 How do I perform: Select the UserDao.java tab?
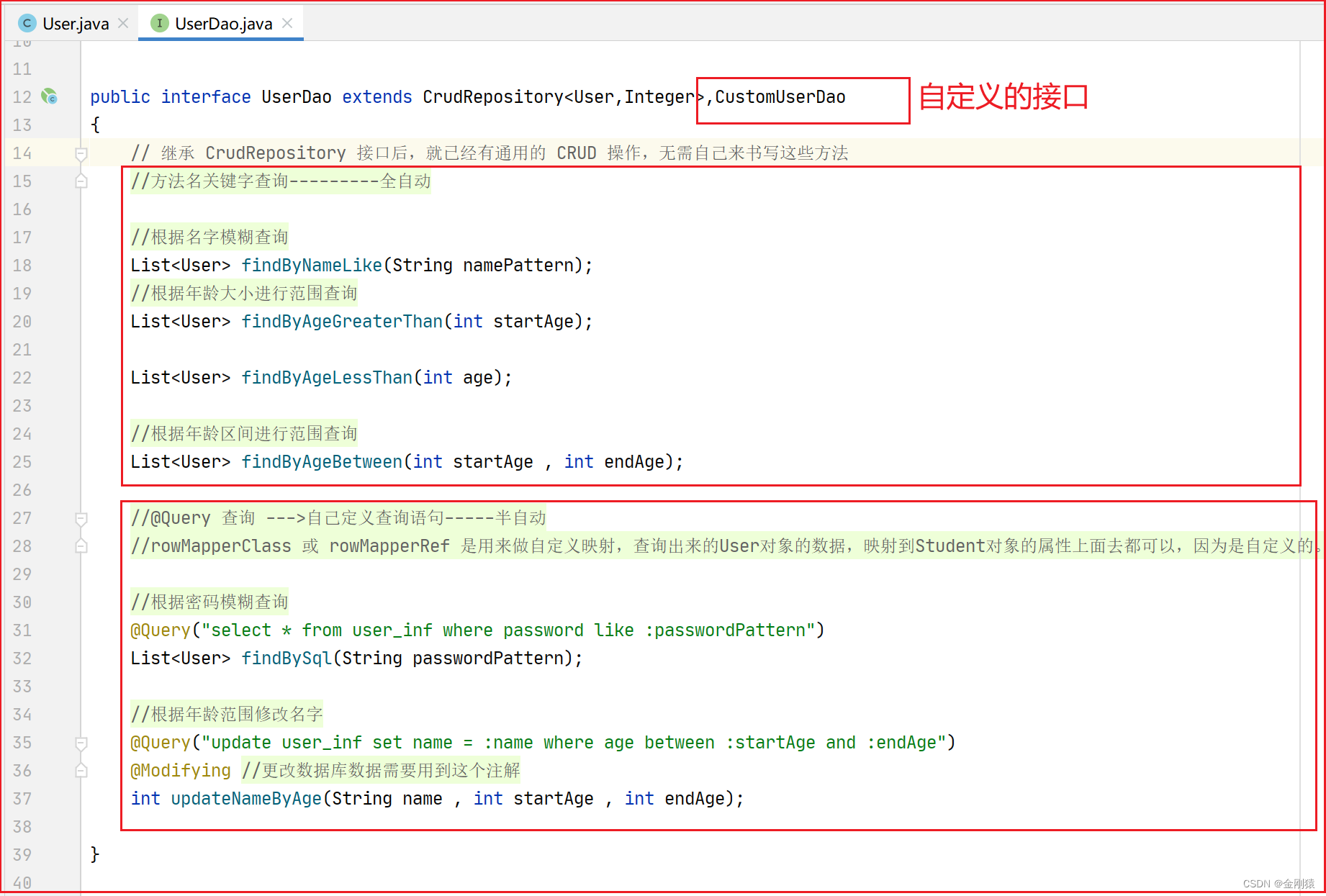(x=222, y=23)
